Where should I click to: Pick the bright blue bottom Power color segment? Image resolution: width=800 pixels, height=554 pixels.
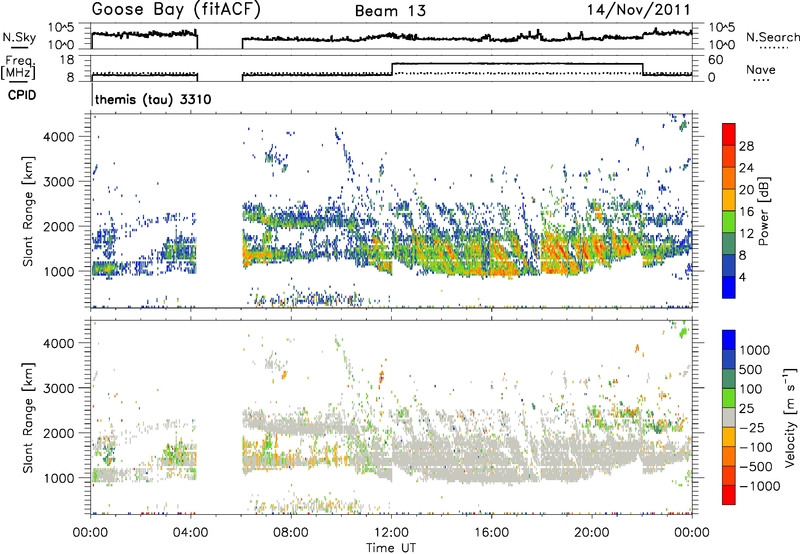coord(729,288)
